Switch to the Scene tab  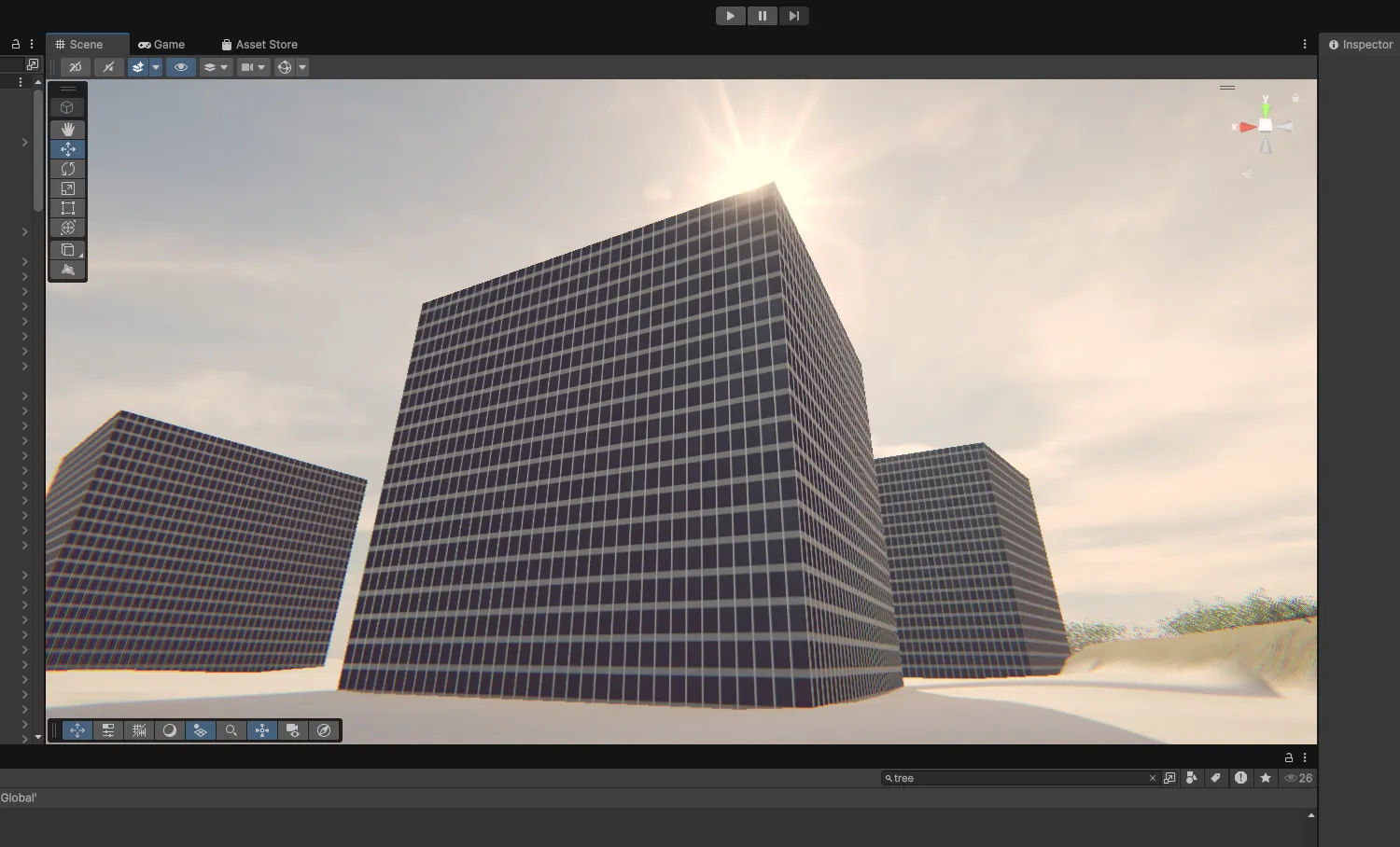[x=86, y=45]
